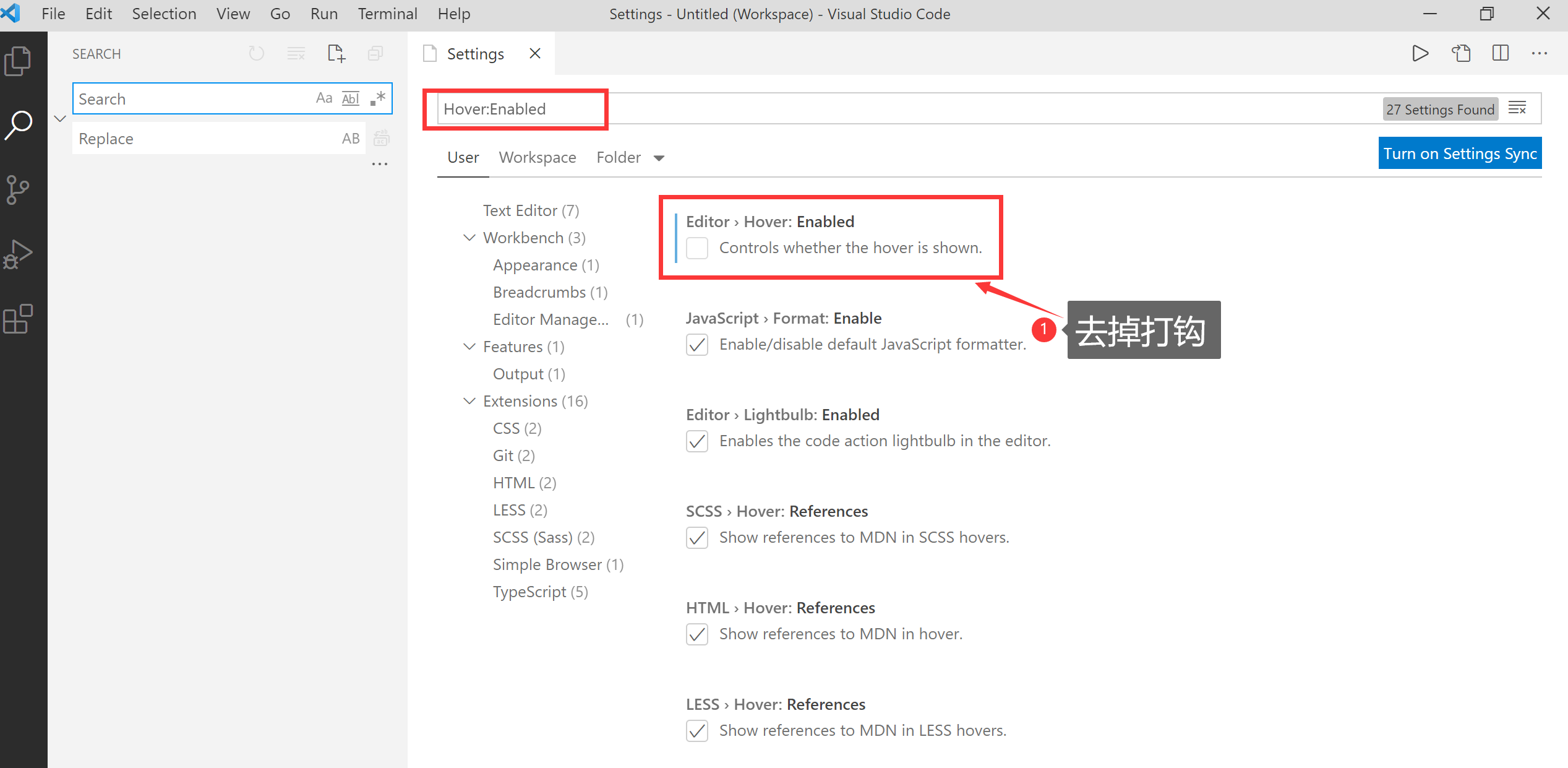Clear the settings search input
Viewport: 1568px width, 768px height.
pyautogui.click(x=1517, y=109)
